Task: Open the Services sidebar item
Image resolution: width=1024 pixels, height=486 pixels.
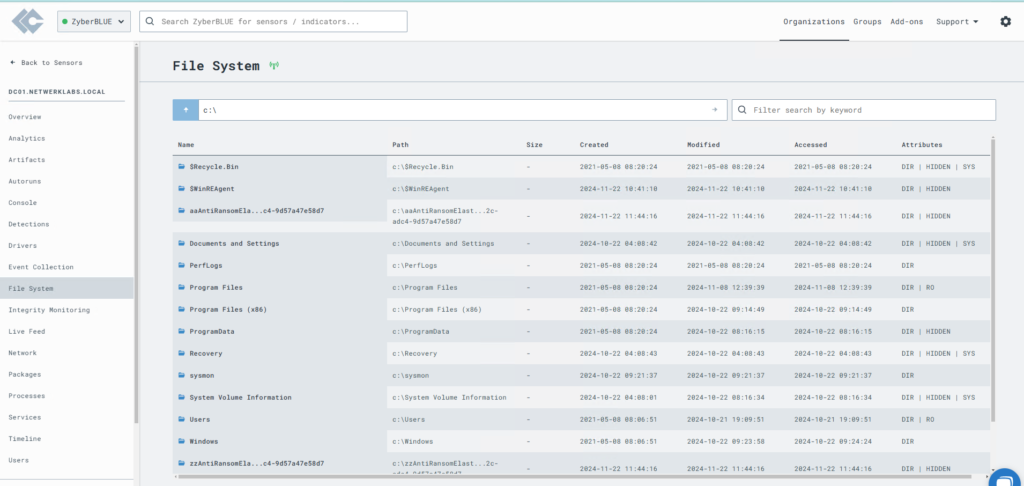Action: (25, 417)
